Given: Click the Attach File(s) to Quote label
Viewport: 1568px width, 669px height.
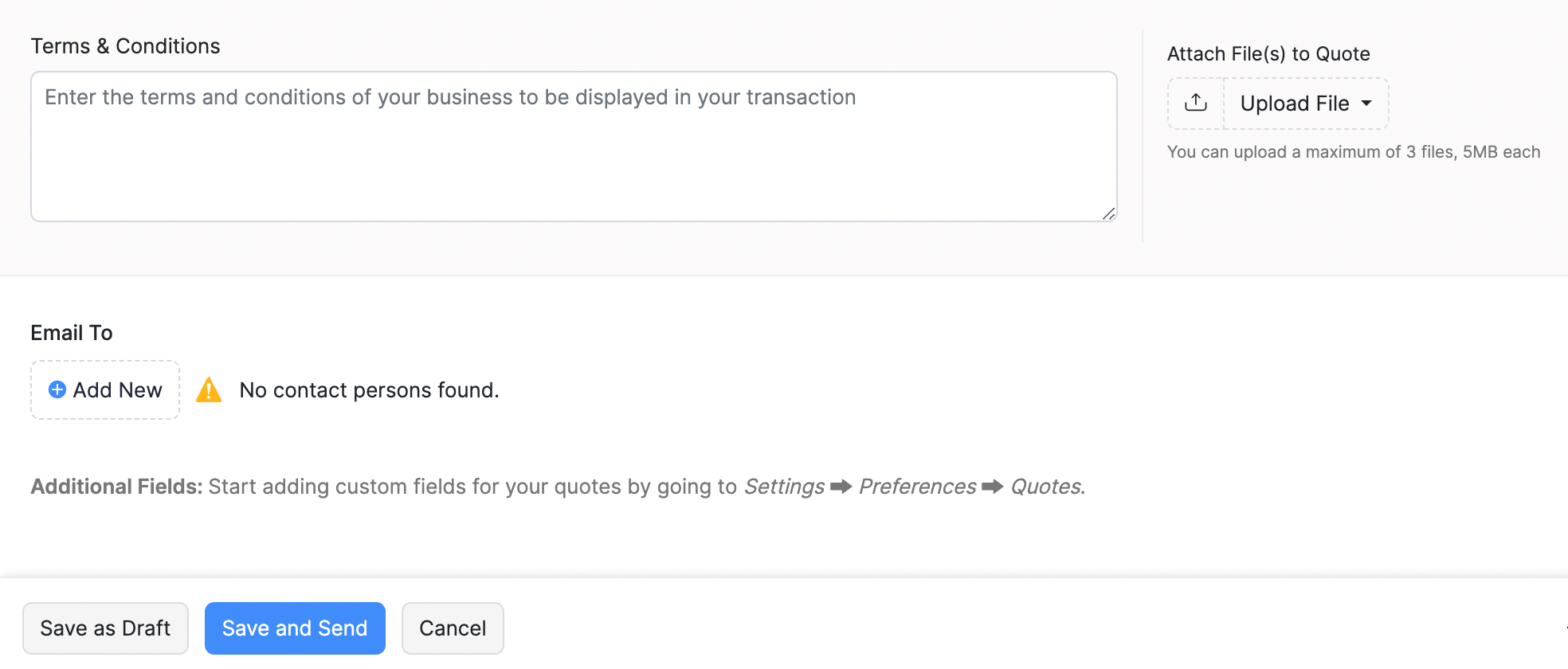Looking at the screenshot, I should point(1268,54).
